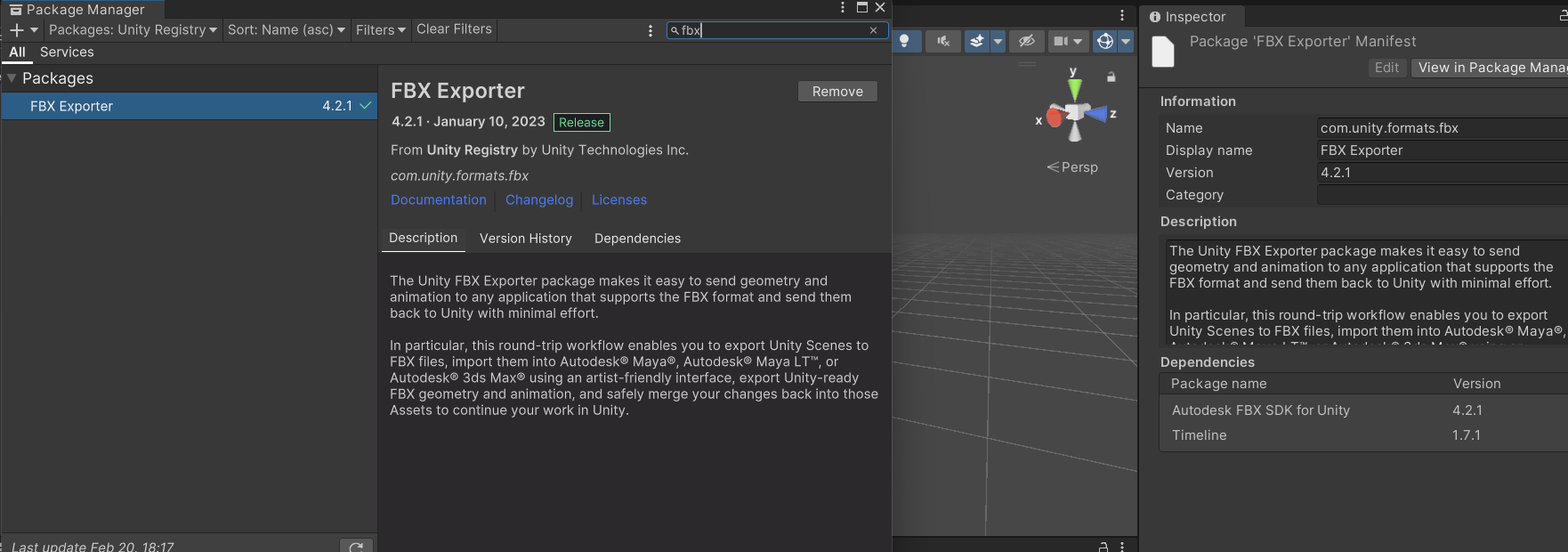Click the refresh package list button
This screenshot has height=552, width=1568.
[356, 546]
